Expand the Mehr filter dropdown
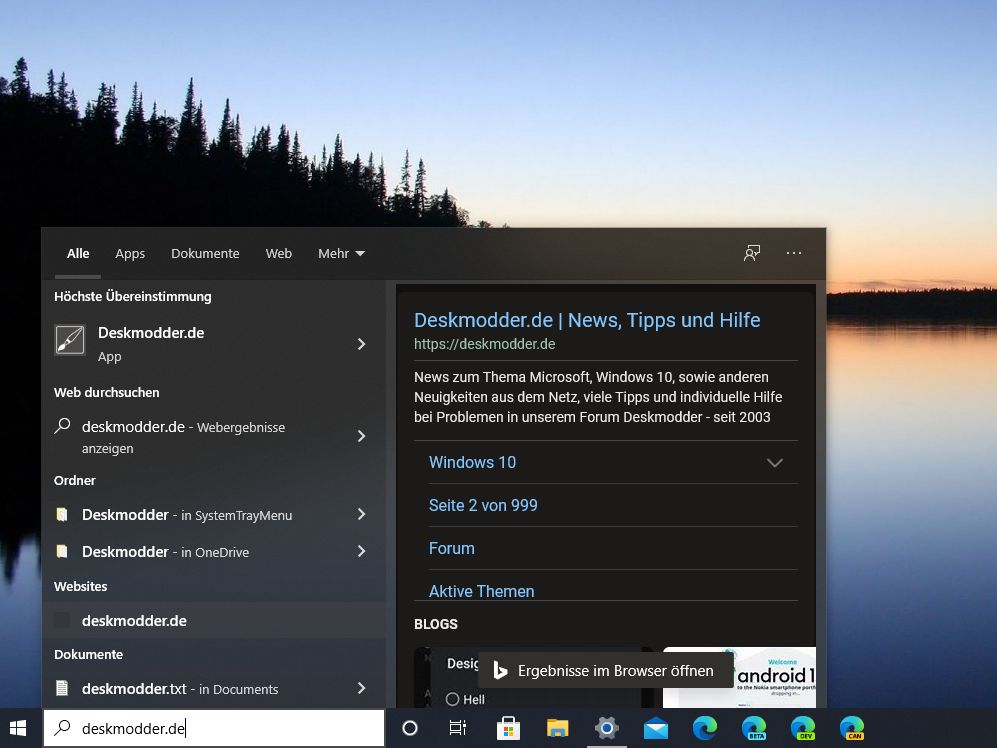The width and height of the screenshot is (997, 748). click(341, 253)
